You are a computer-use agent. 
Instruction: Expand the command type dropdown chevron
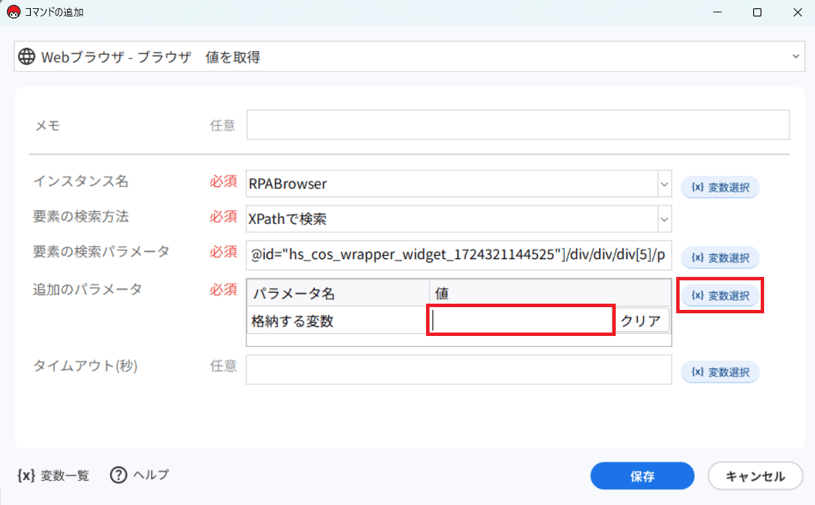[795, 57]
